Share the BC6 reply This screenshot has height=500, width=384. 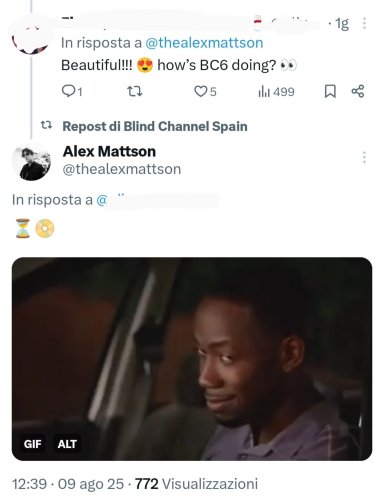click(358, 91)
